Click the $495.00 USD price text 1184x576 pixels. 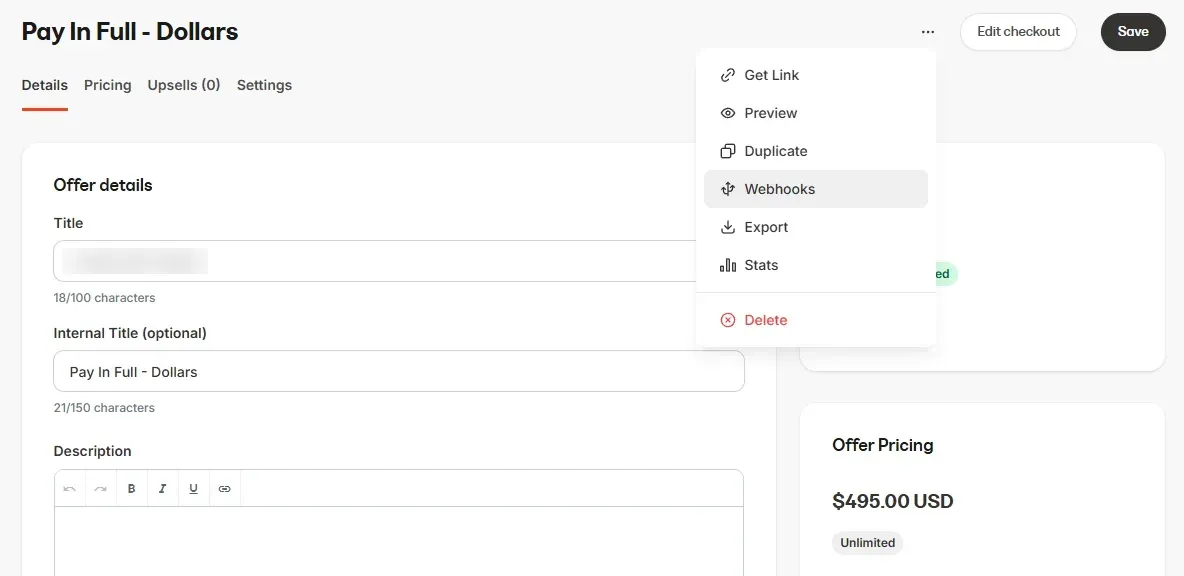click(x=893, y=501)
